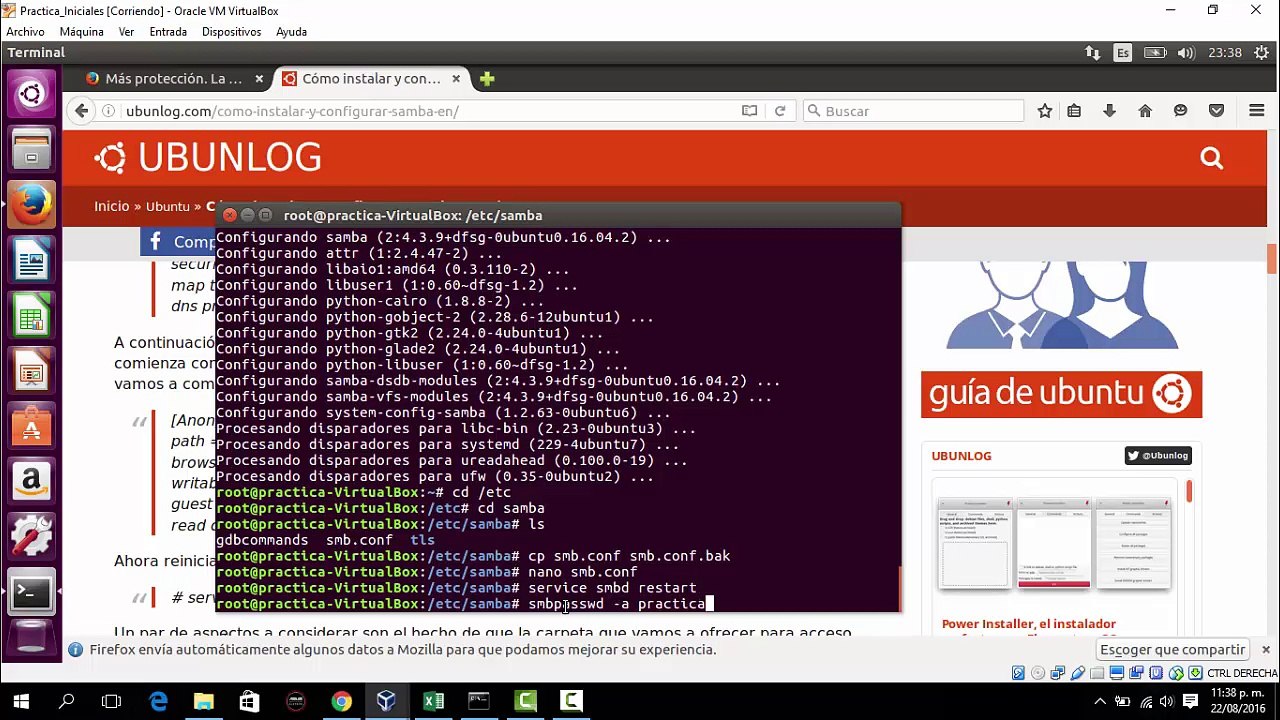Open the Amazon launcher icon
The height and width of the screenshot is (720, 1280).
coord(31,482)
